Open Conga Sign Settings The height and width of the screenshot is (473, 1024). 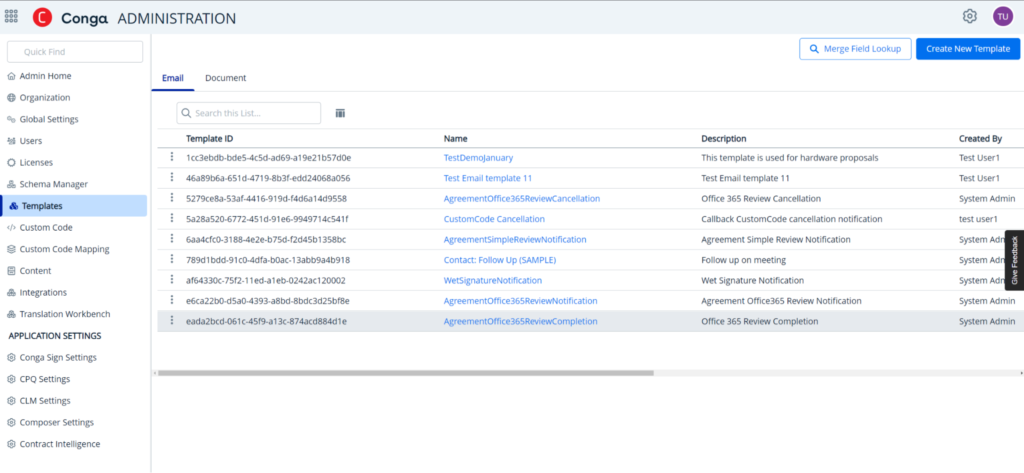(x=58, y=357)
